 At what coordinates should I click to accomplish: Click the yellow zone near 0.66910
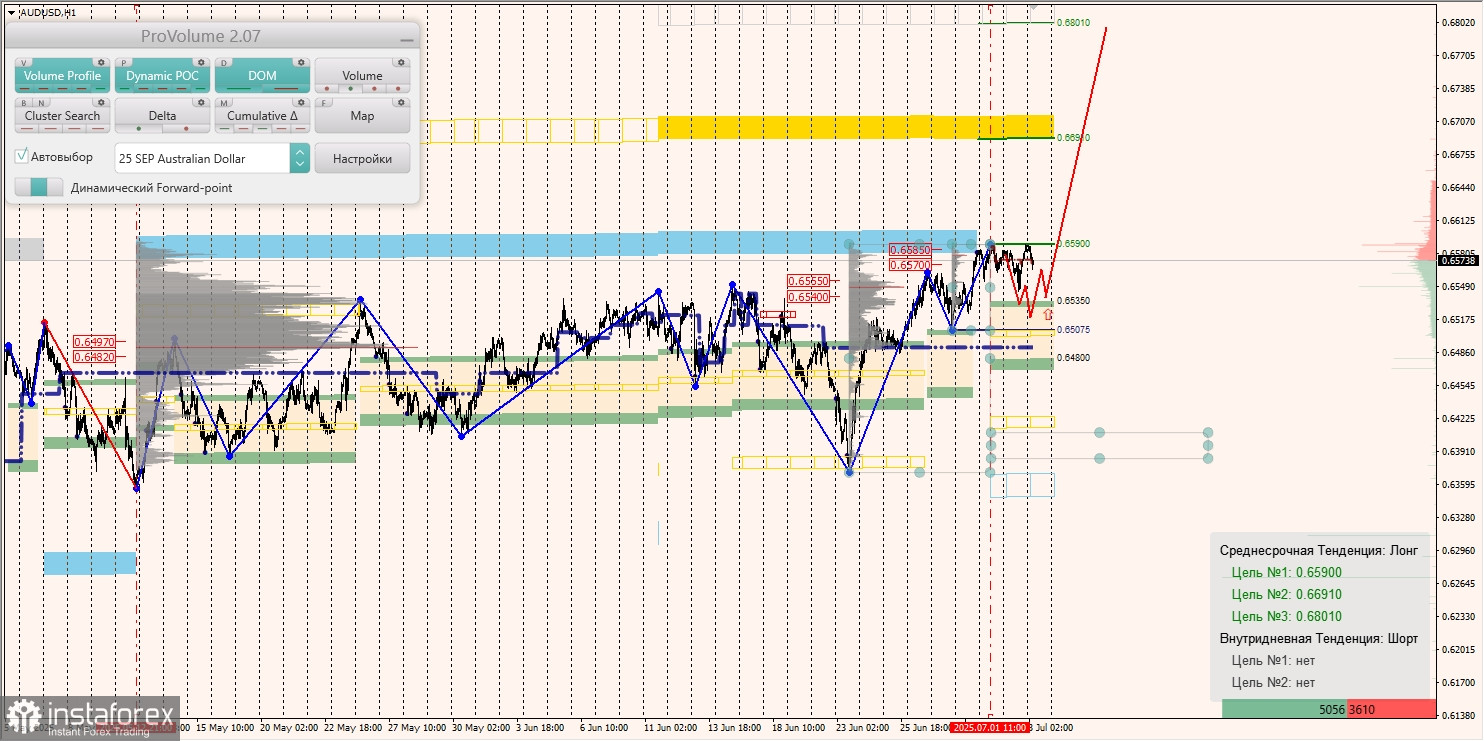[x=855, y=127]
